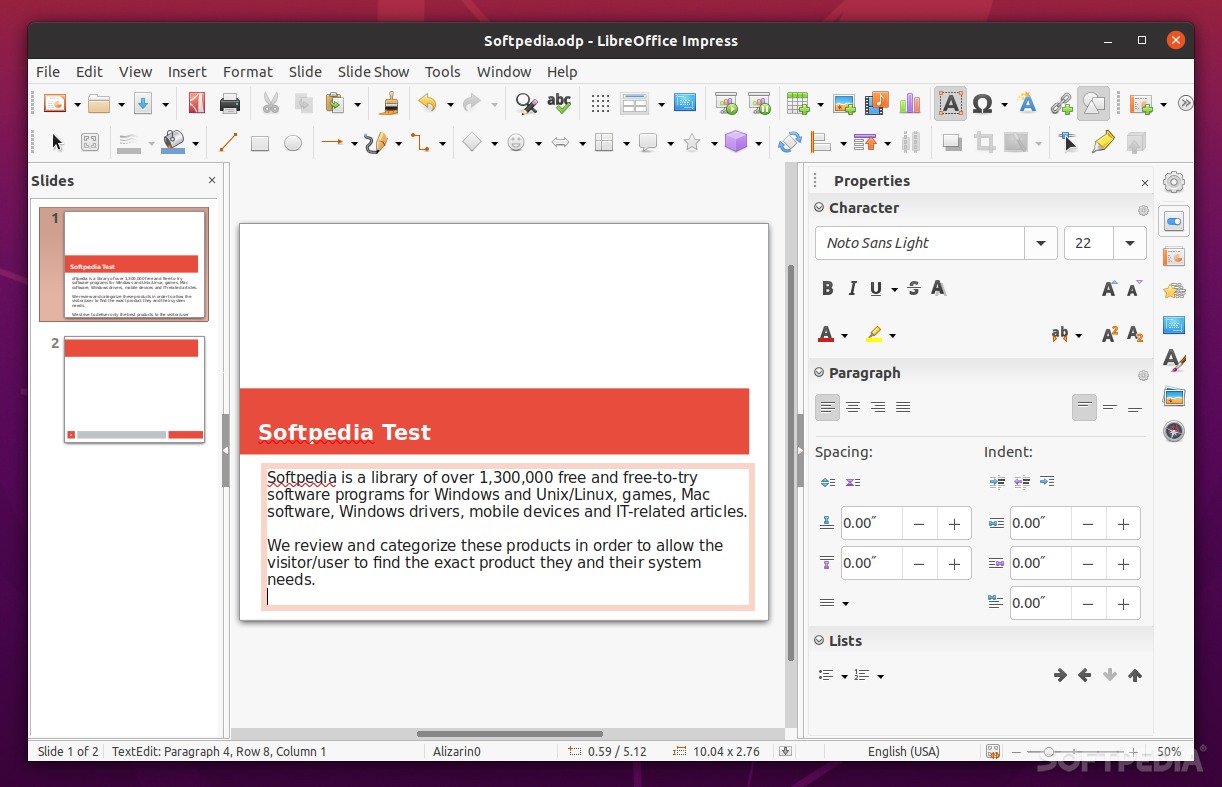Insert an image from toolbar
Image resolution: width=1222 pixels, height=787 pixels.
tap(844, 103)
